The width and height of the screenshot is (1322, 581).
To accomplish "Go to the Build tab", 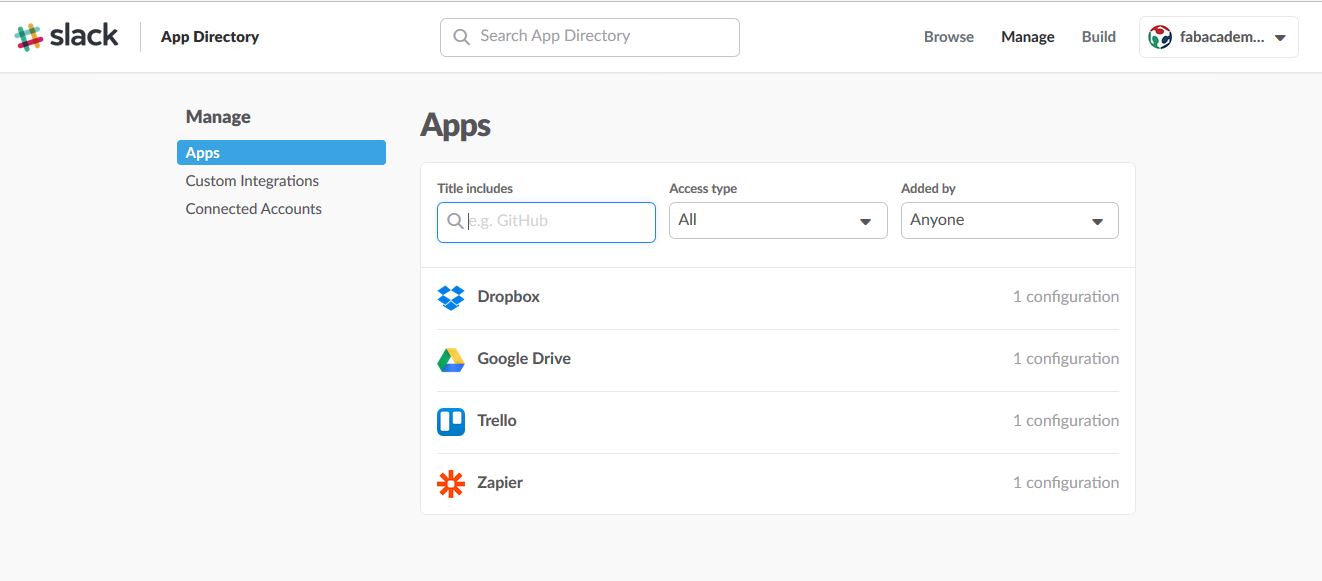I will point(1099,37).
